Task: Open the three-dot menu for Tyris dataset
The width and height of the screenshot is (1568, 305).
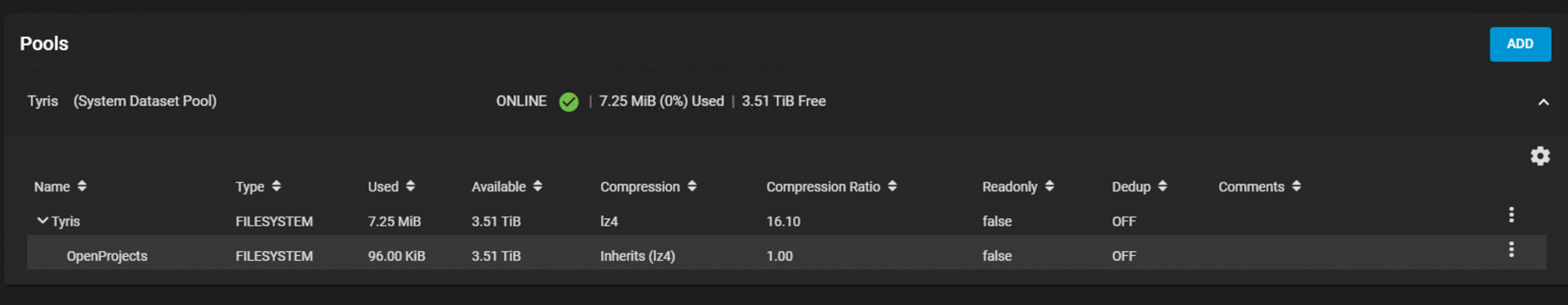Action: 1511,215
